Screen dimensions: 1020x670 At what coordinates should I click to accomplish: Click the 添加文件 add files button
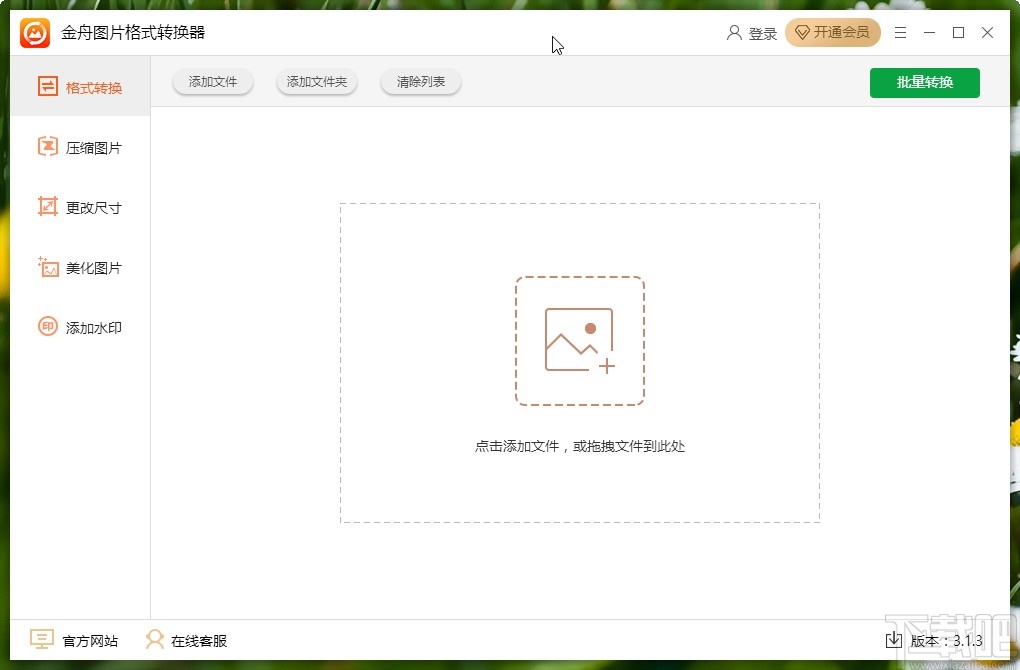[x=212, y=82]
